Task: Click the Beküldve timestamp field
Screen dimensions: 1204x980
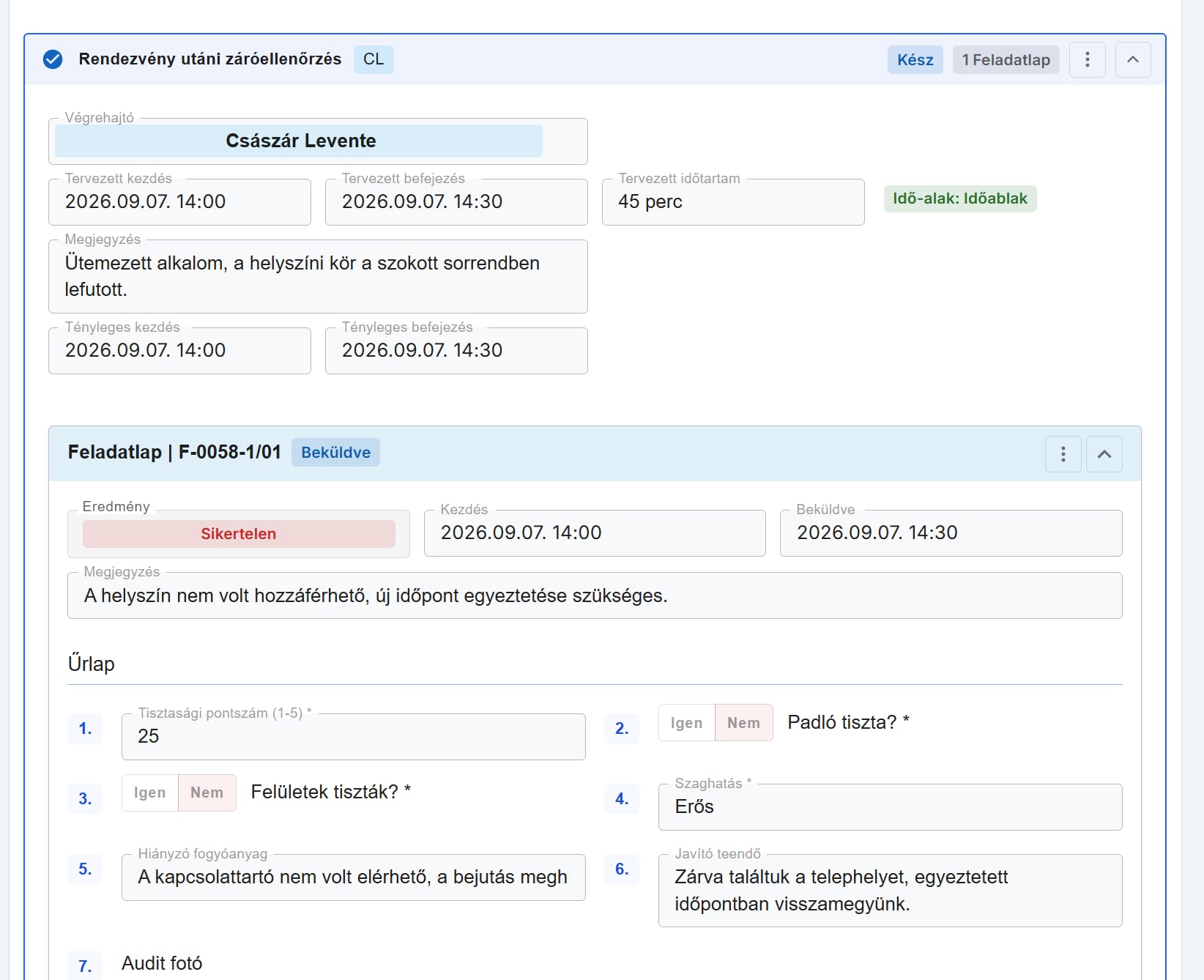Action: [x=951, y=532]
